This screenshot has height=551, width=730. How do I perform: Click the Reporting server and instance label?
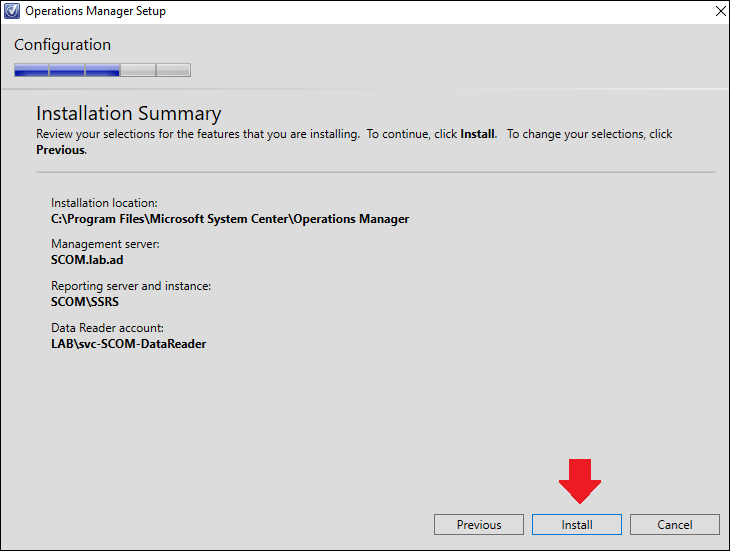coord(131,286)
